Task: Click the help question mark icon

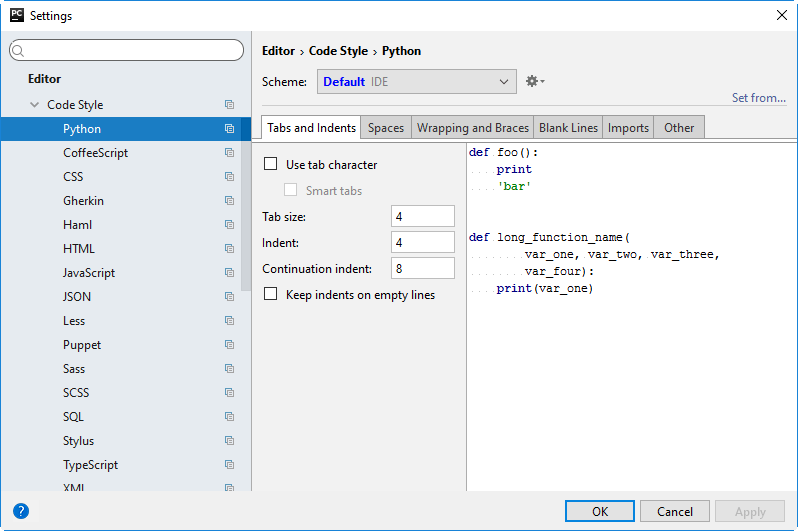Action: pyautogui.click(x=21, y=511)
